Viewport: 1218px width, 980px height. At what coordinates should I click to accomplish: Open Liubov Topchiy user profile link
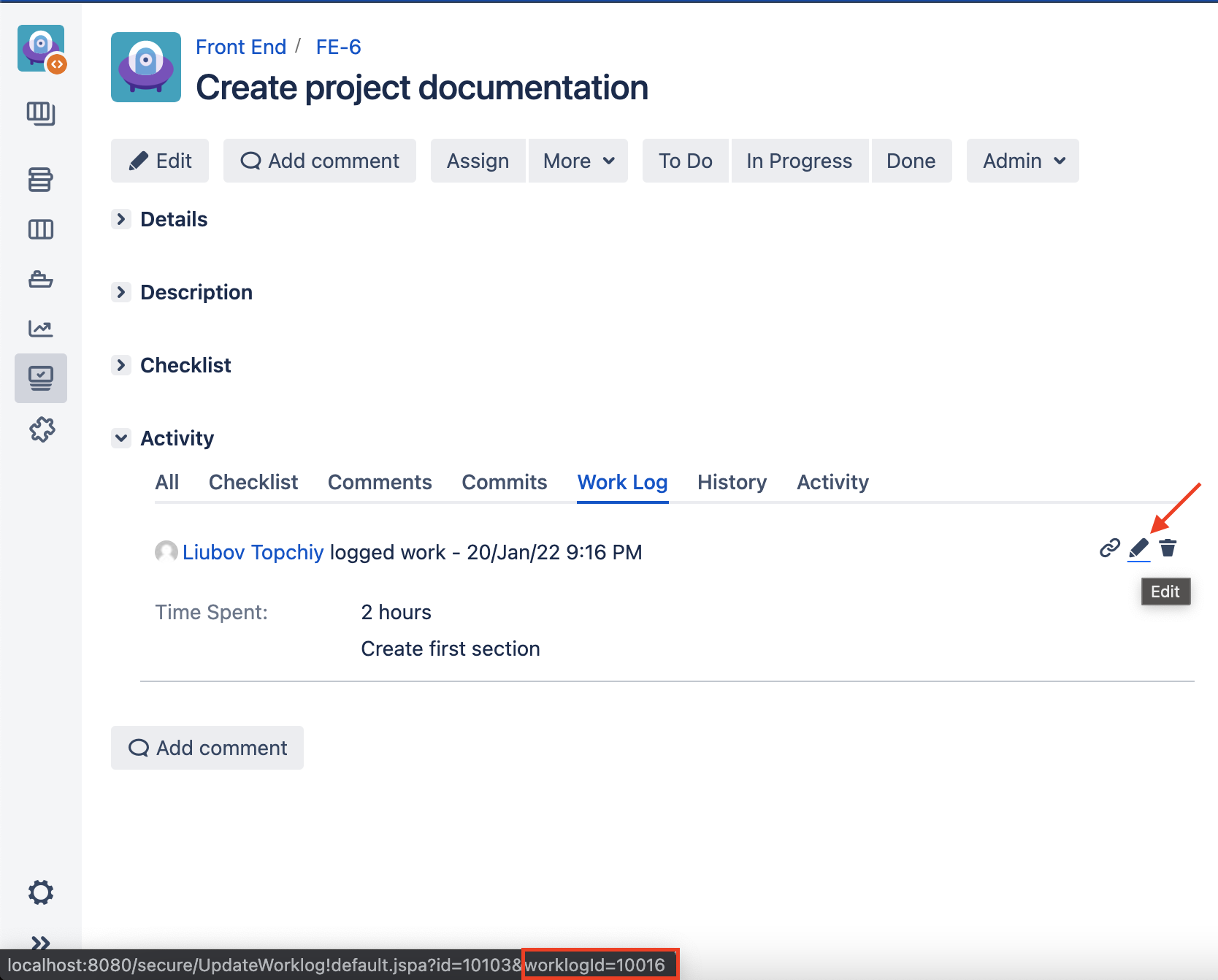pyautogui.click(x=253, y=552)
